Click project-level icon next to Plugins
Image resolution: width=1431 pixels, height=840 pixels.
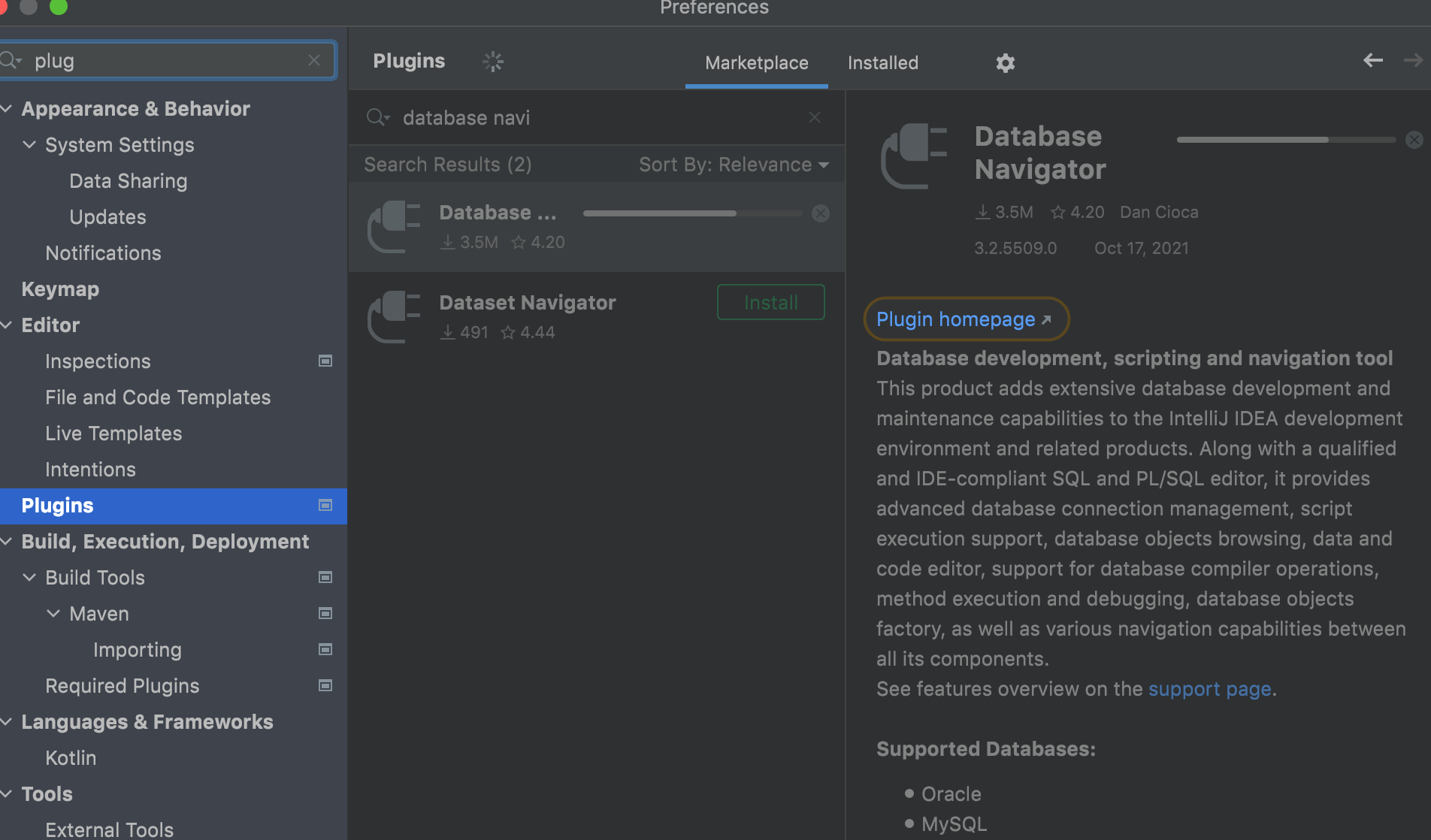point(325,506)
